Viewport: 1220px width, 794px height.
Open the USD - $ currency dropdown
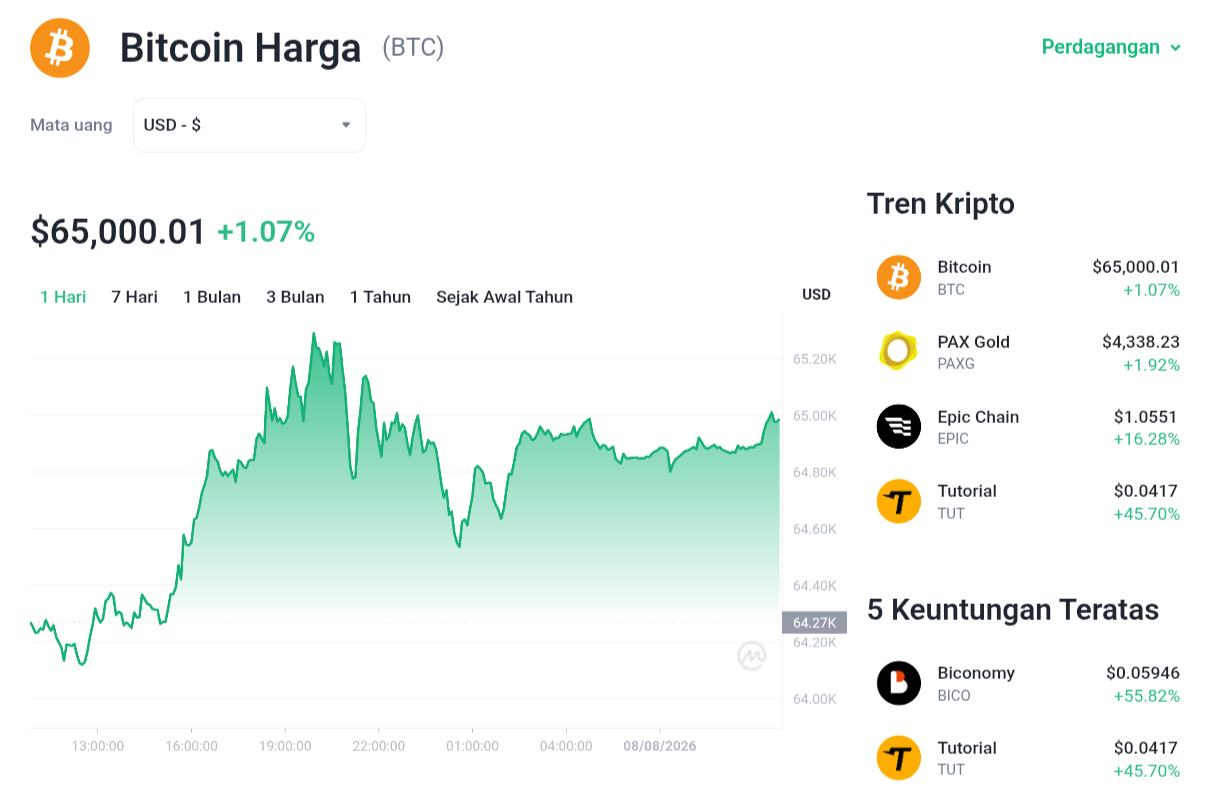point(249,125)
